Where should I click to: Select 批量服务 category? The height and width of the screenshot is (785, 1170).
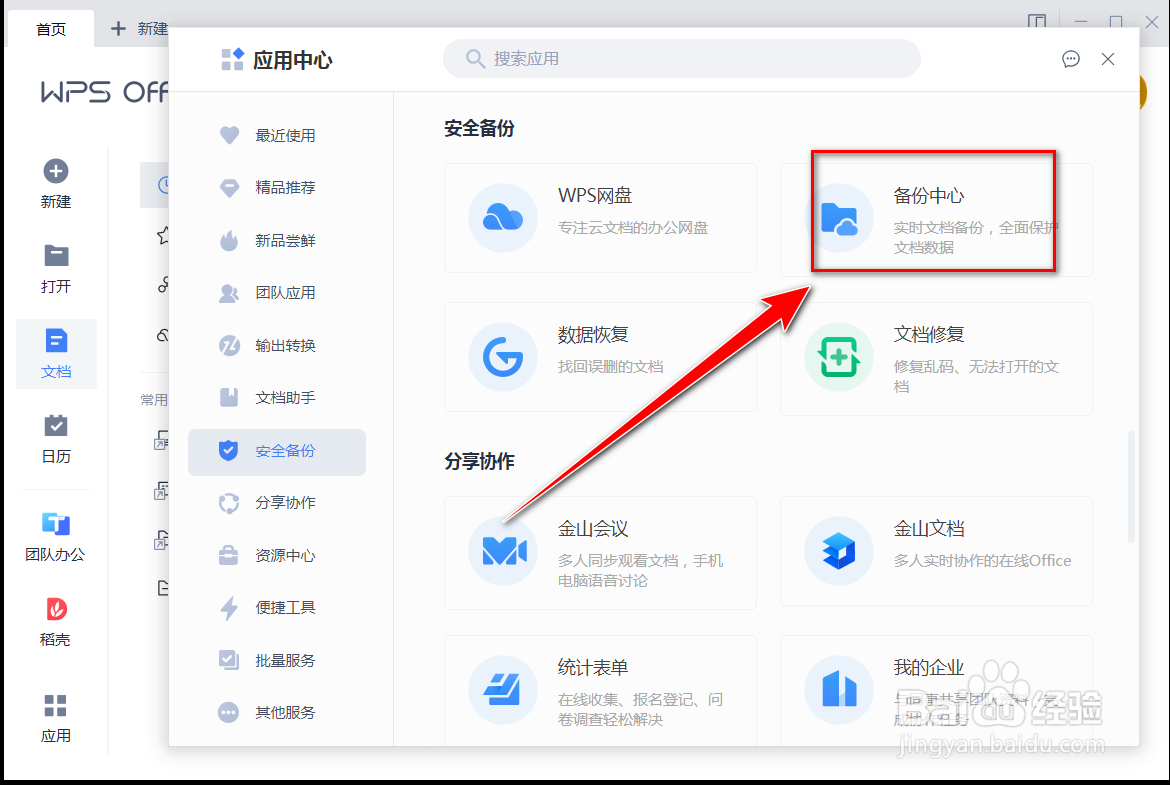[277, 660]
